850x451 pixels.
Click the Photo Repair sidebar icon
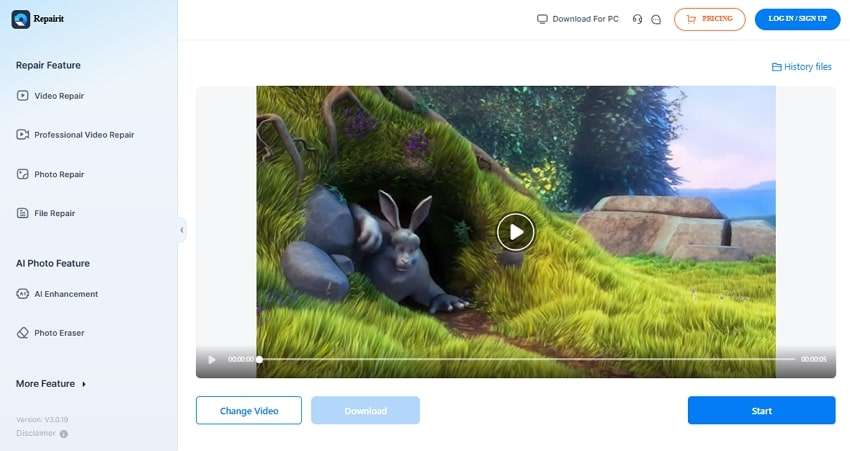(x=22, y=174)
